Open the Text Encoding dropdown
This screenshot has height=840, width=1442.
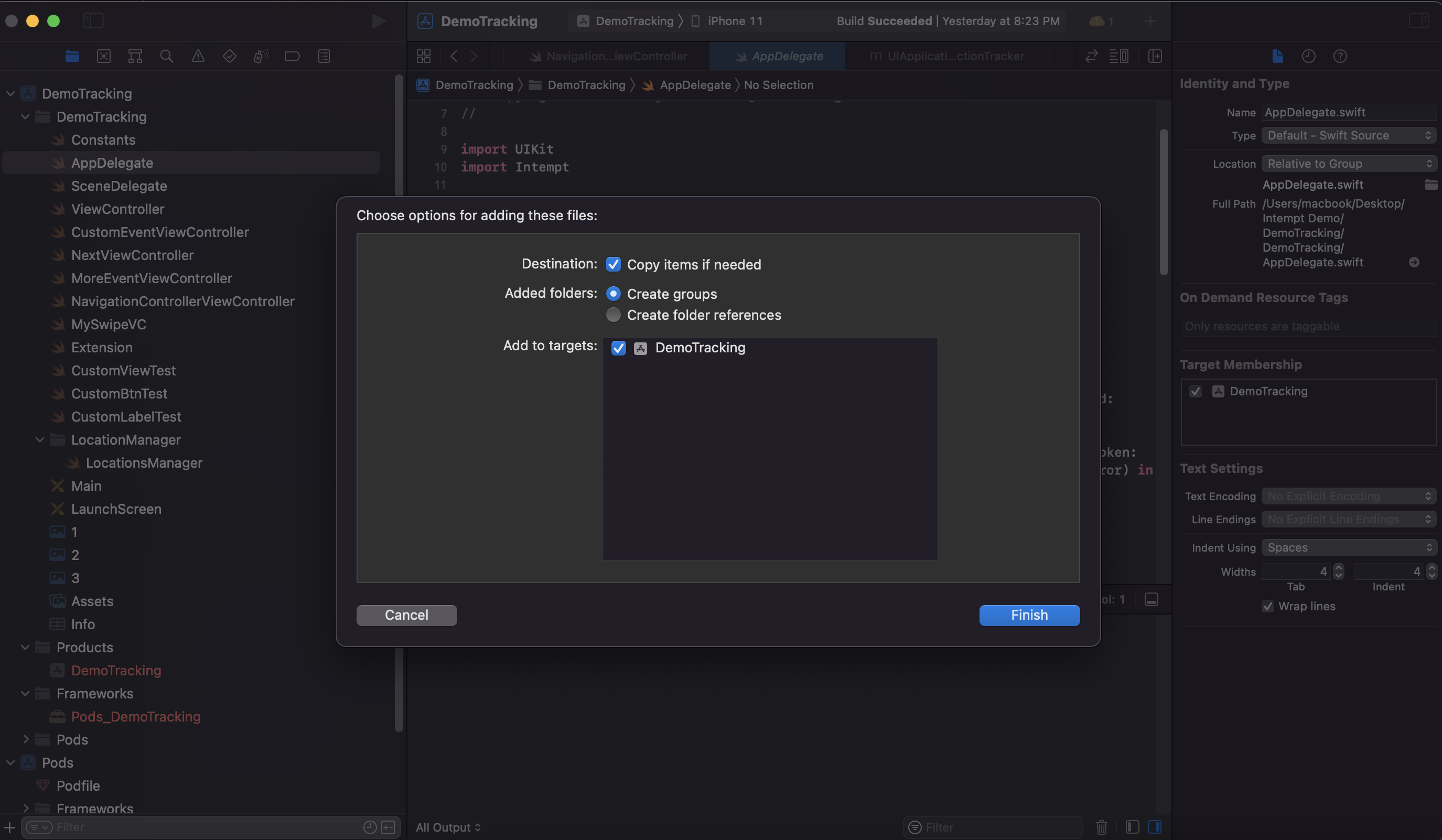pyautogui.click(x=1349, y=496)
